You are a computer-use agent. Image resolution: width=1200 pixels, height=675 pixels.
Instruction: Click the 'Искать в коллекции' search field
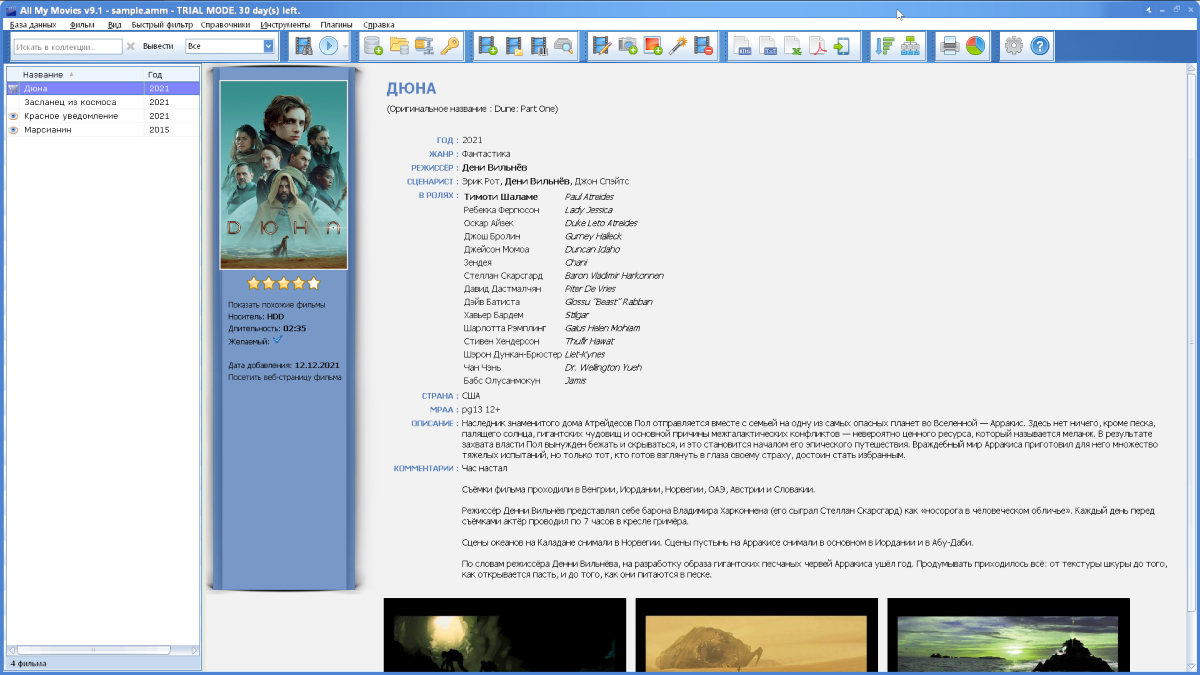[68, 47]
